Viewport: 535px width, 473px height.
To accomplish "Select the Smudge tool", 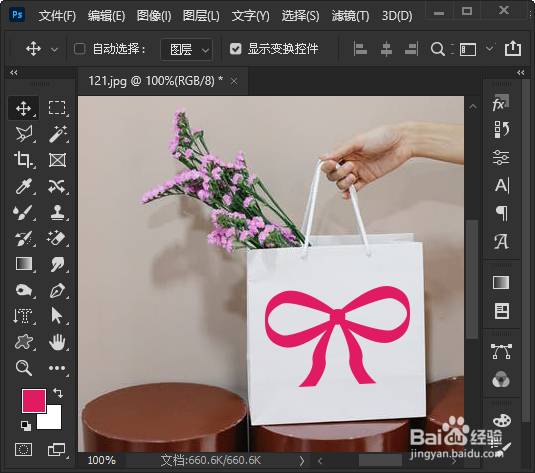I will click(57, 264).
